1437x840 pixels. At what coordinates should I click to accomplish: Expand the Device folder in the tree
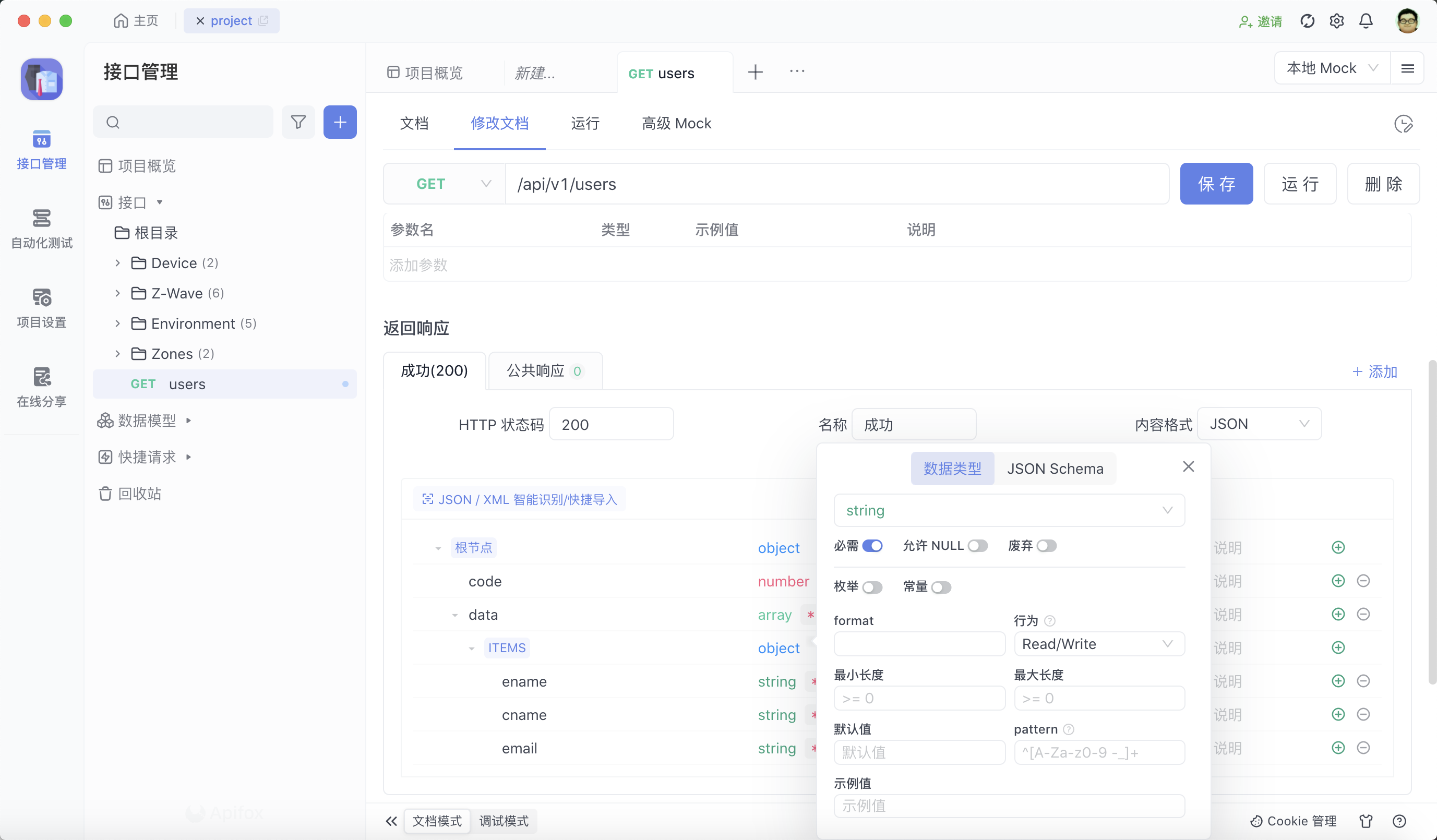pyautogui.click(x=118, y=263)
